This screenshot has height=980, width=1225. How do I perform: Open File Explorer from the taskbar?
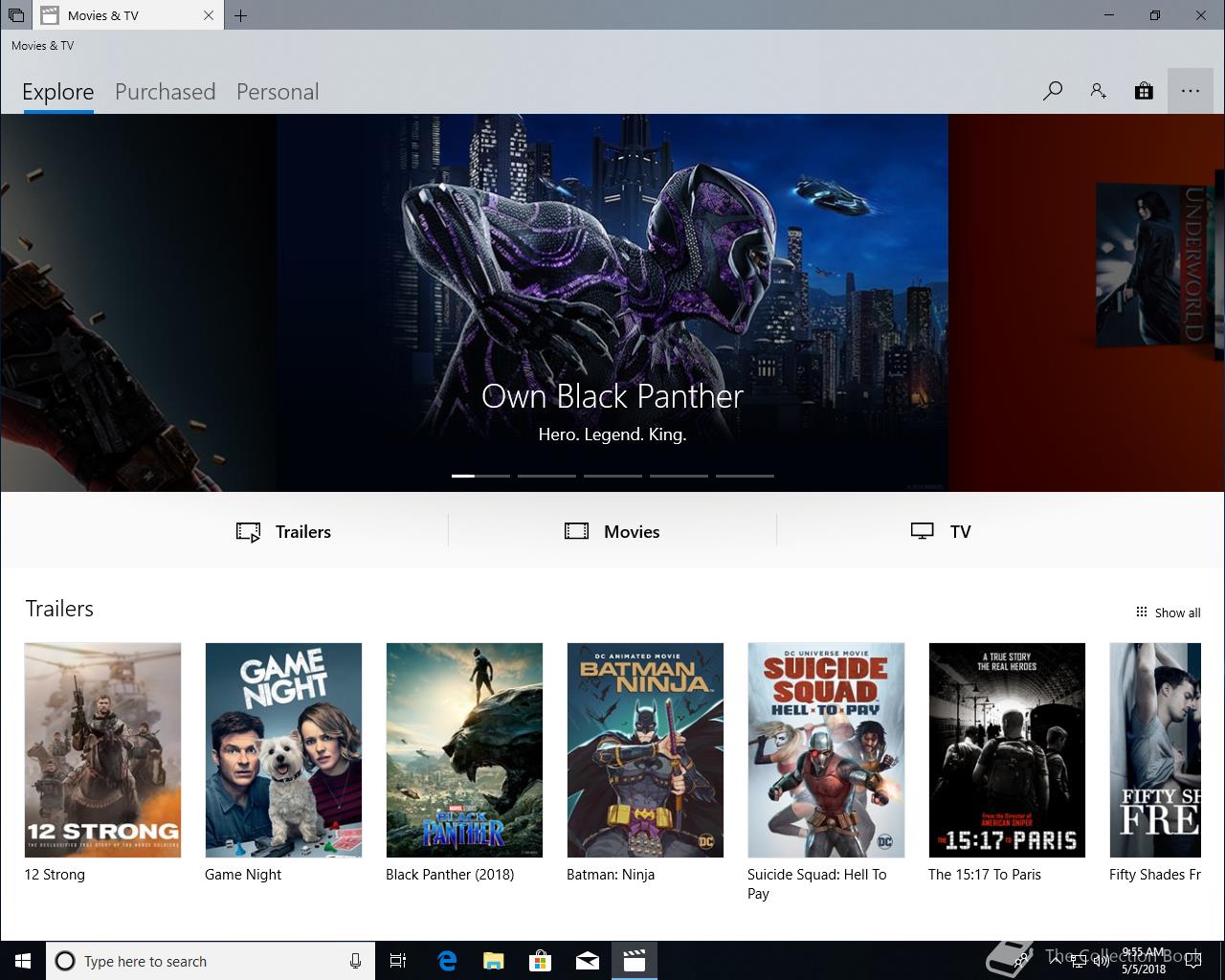(494, 961)
